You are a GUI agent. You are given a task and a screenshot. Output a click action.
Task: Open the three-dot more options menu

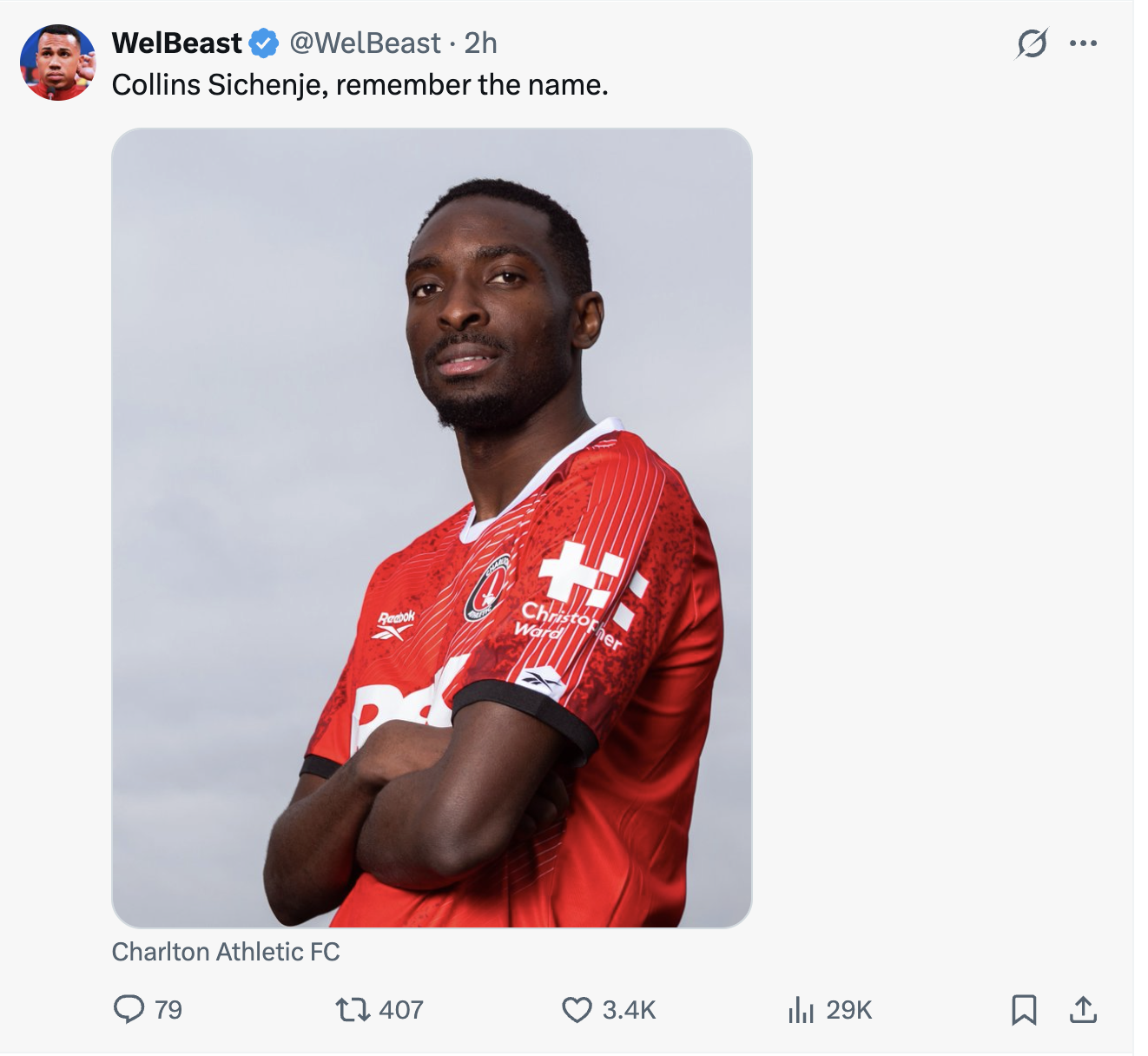pyautogui.click(x=1083, y=43)
